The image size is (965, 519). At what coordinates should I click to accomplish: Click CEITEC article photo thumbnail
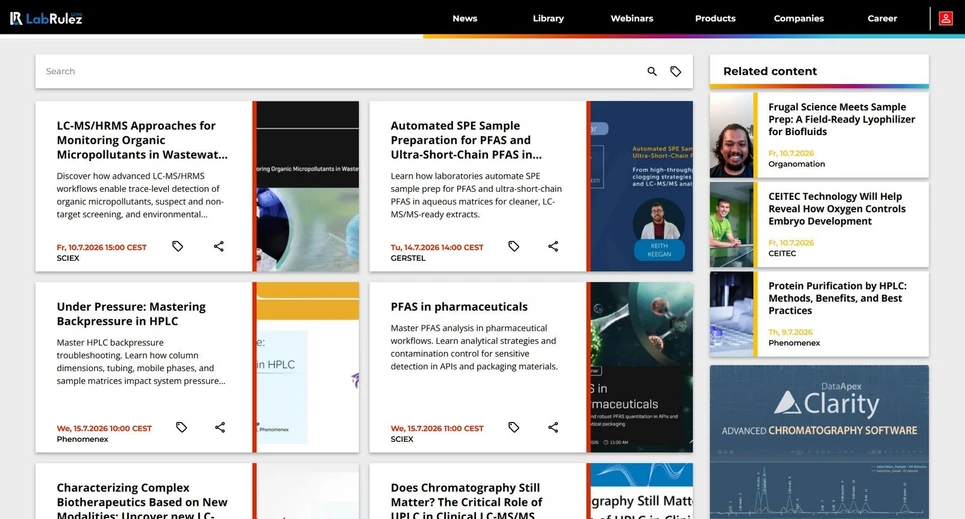(x=731, y=224)
